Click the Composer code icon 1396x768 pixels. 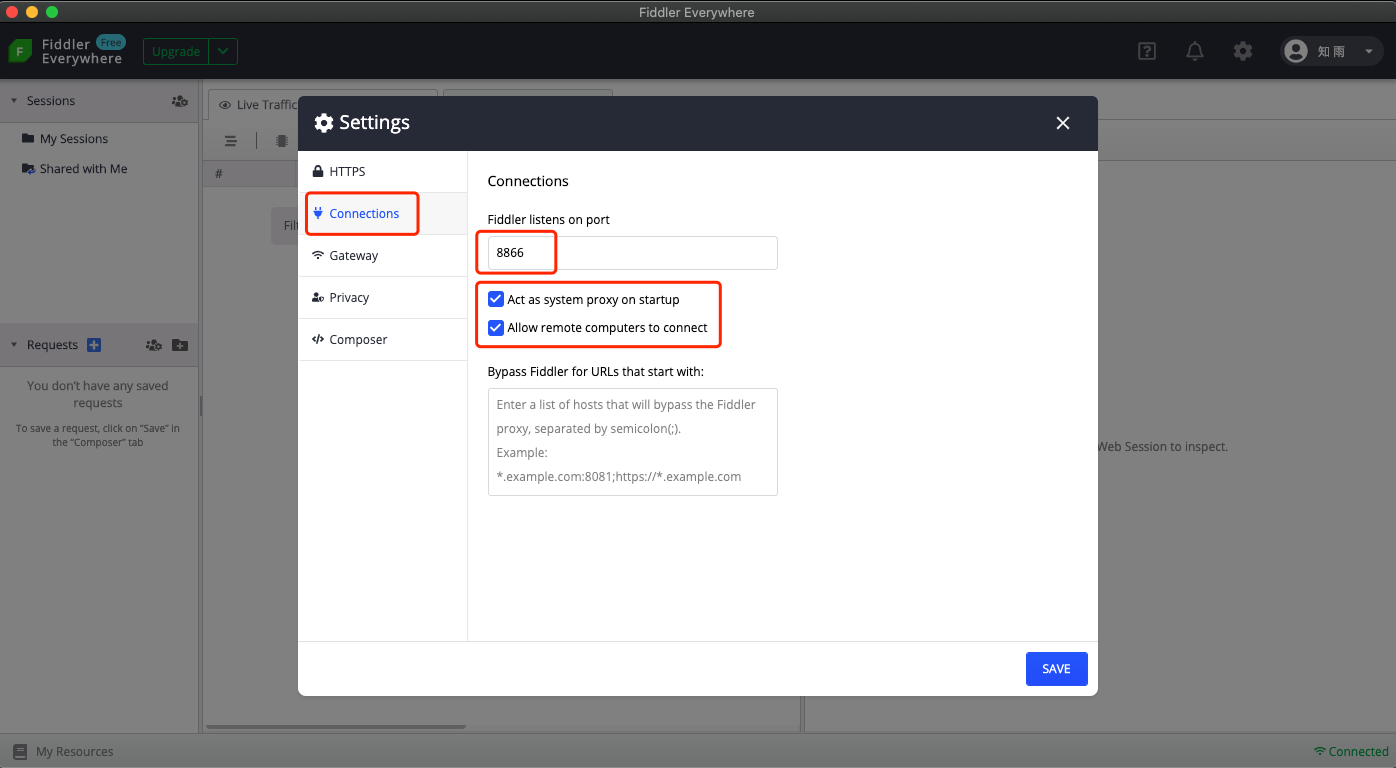click(x=318, y=340)
